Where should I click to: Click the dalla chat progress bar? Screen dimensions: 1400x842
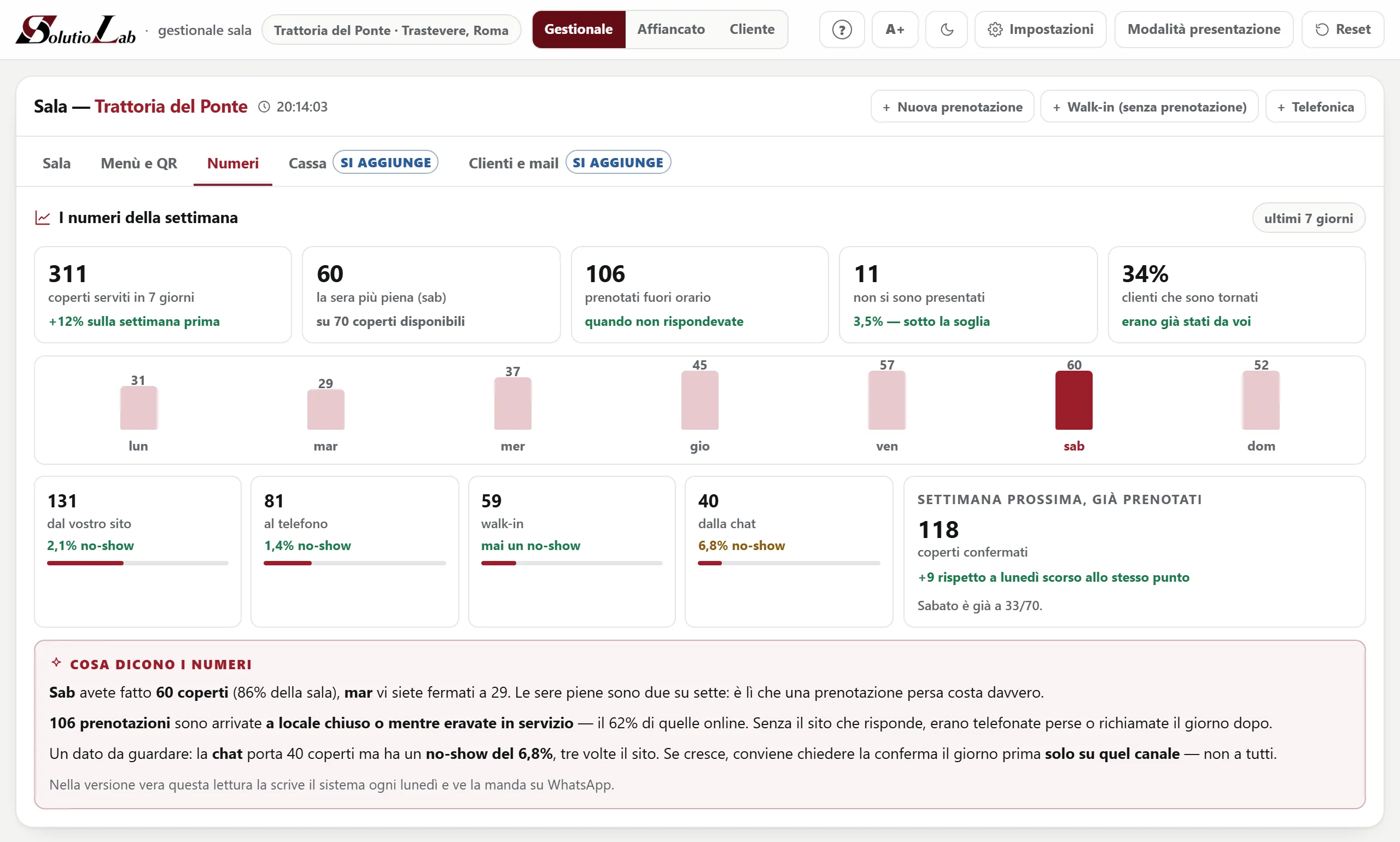click(789, 563)
